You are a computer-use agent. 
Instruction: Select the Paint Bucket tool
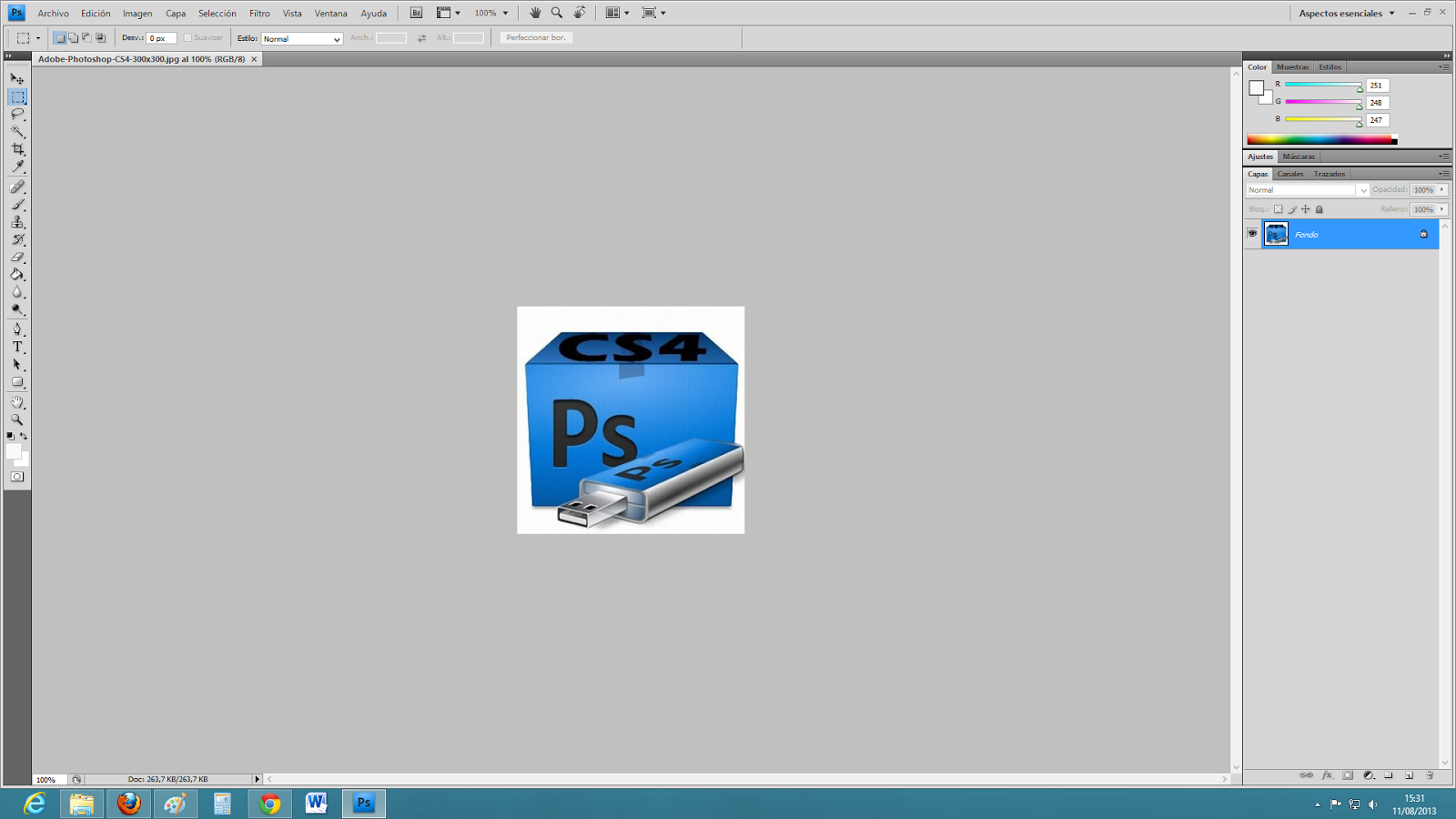point(17,275)
